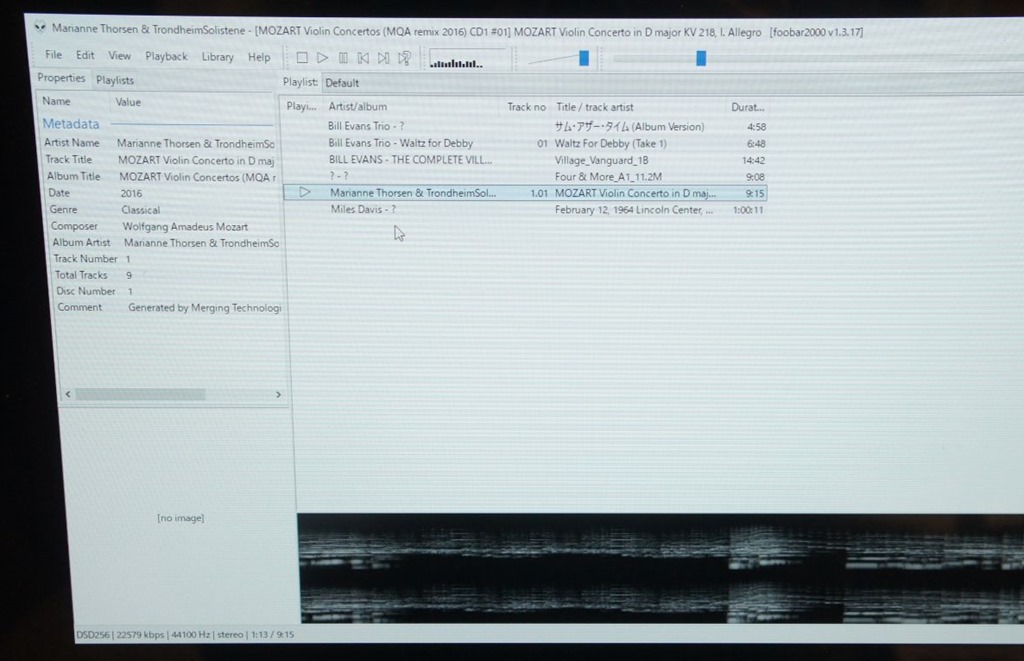Click the seek bar handle
This screenshot has height=661, width=1024.
click(x=701, y=59)
